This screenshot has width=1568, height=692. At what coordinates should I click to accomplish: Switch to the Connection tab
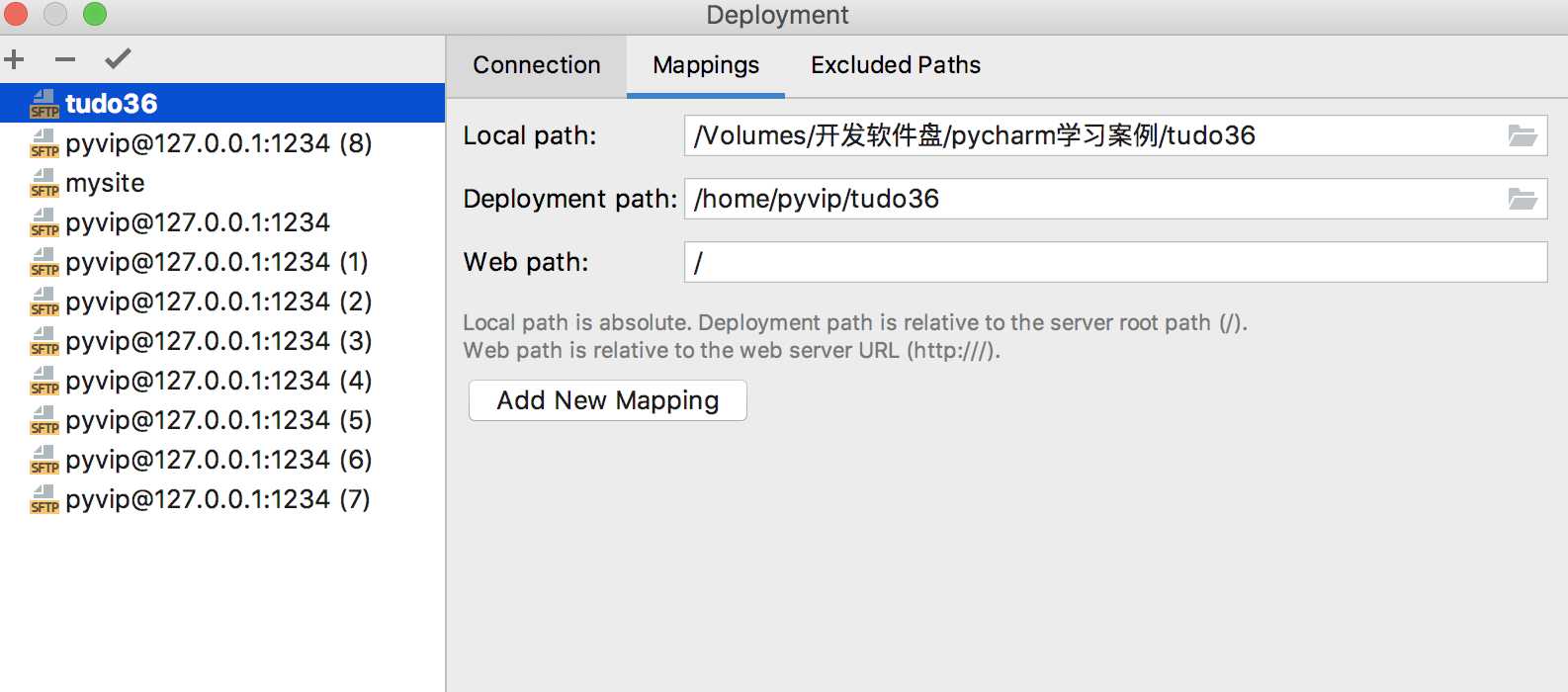coord(537,65)
